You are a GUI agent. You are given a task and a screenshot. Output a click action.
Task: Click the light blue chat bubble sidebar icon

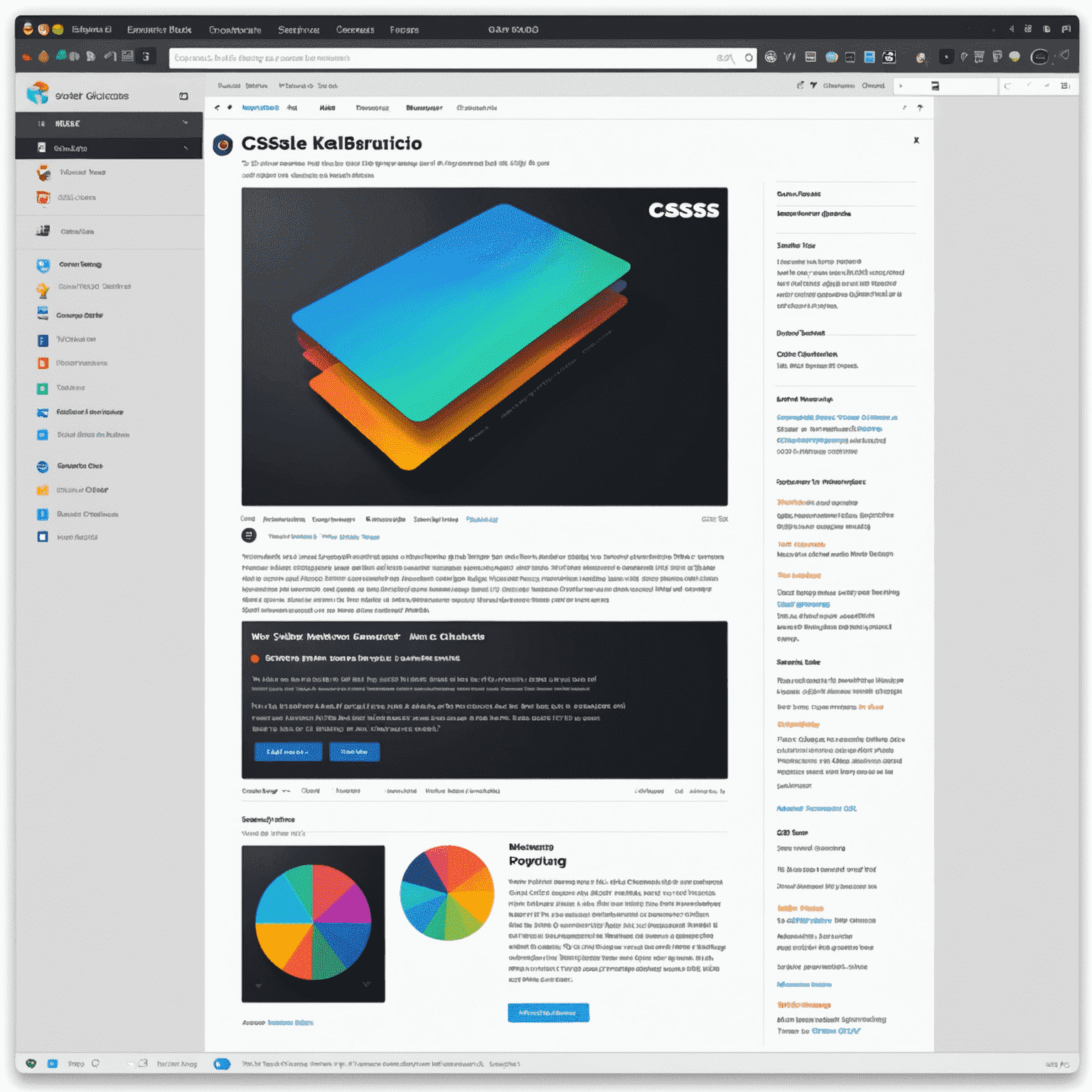43,434
